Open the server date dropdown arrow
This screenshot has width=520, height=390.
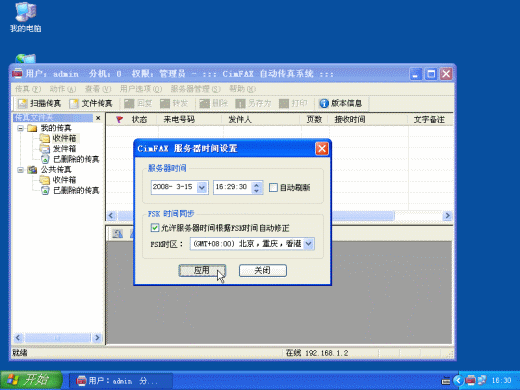coord(202,187)
